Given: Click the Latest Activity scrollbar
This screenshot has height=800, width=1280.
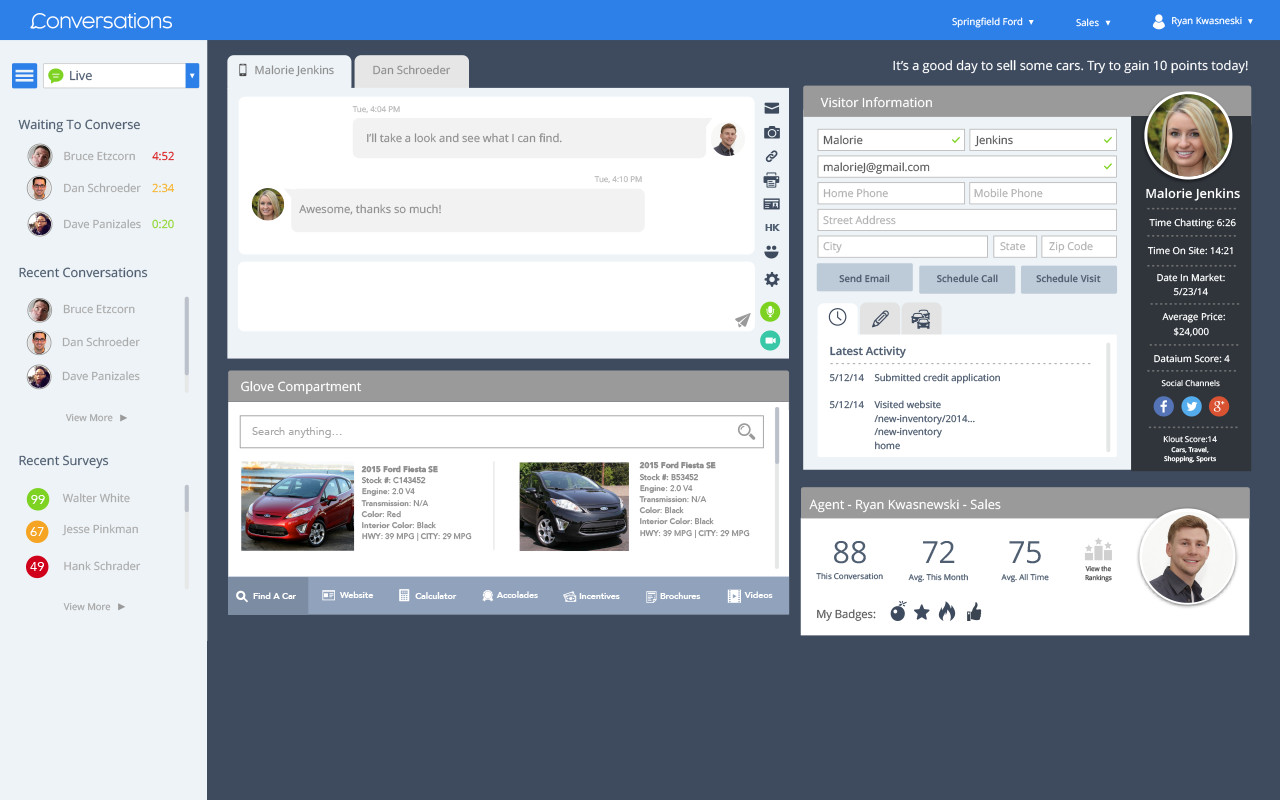Looking at the screenshot, I should click(1108, 397).
